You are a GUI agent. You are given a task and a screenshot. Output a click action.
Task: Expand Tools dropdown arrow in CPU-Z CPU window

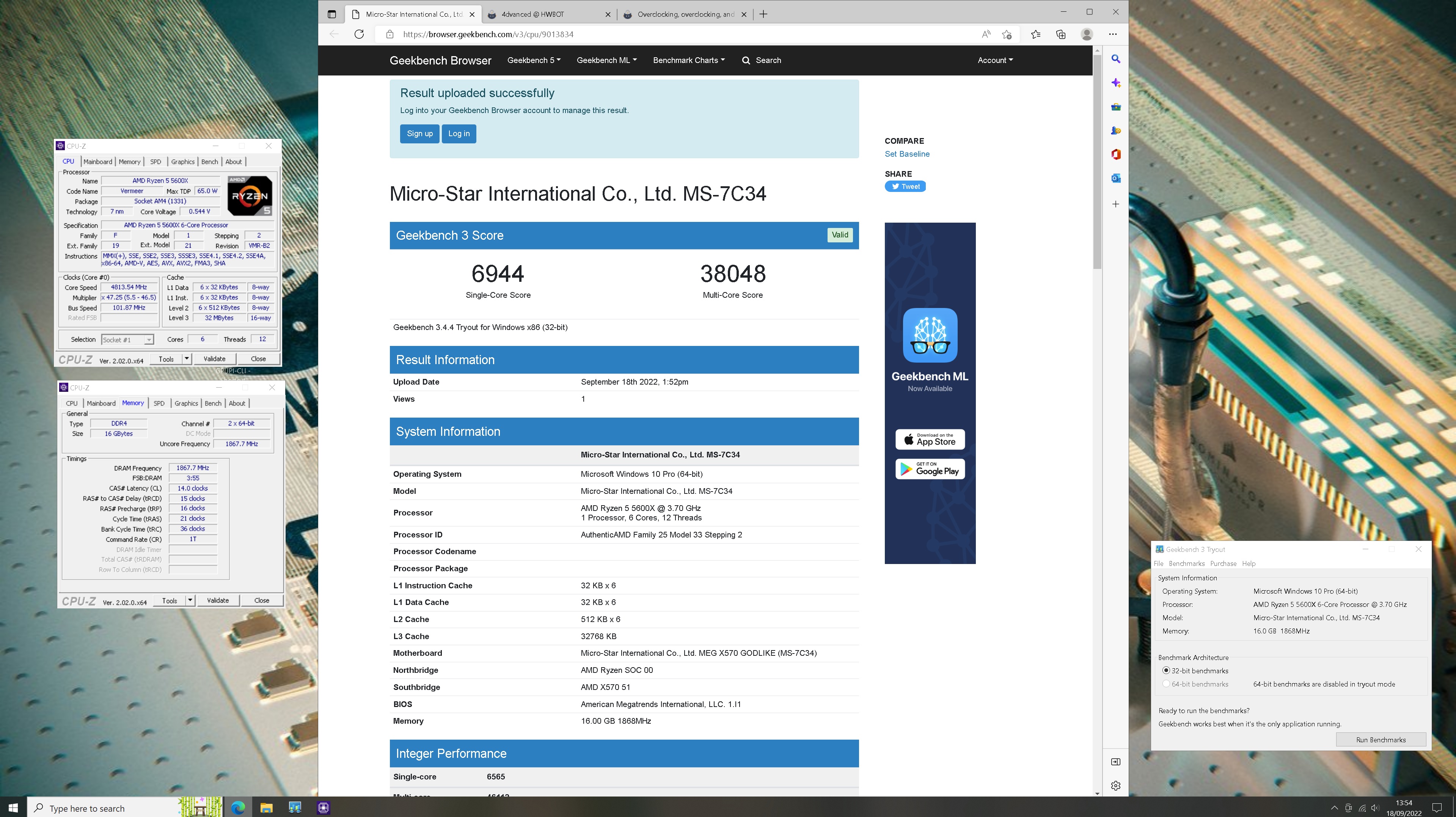[187, 358]
